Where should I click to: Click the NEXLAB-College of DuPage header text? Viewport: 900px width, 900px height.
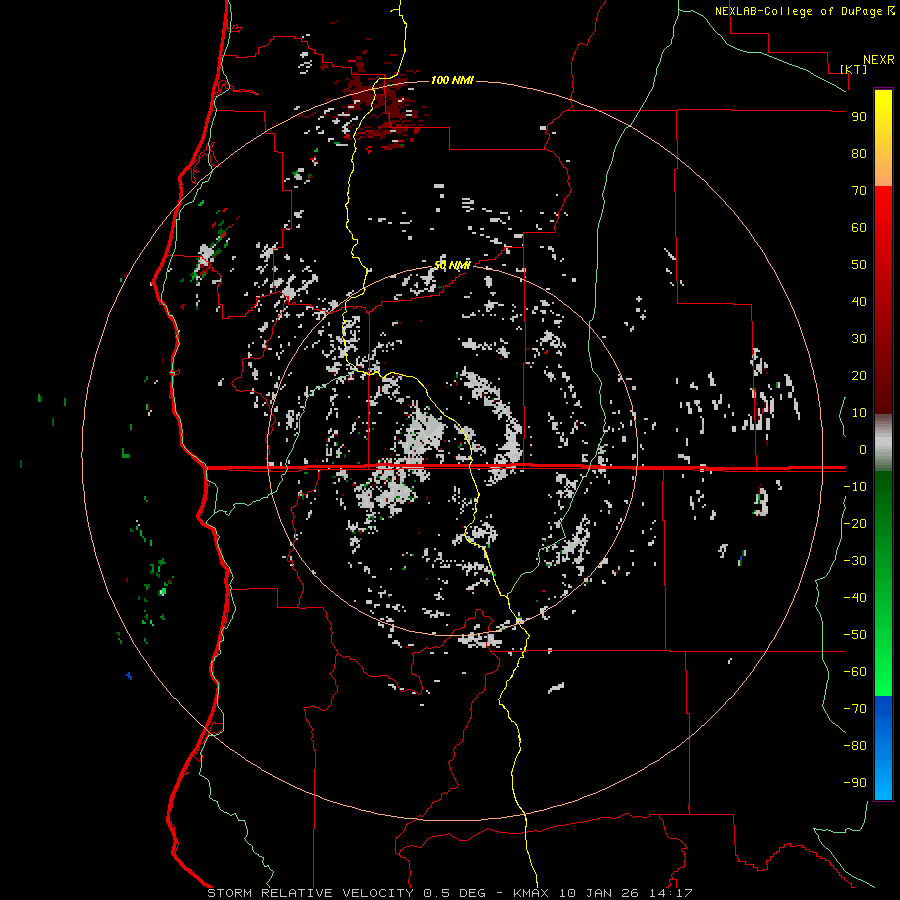(800, 11)
